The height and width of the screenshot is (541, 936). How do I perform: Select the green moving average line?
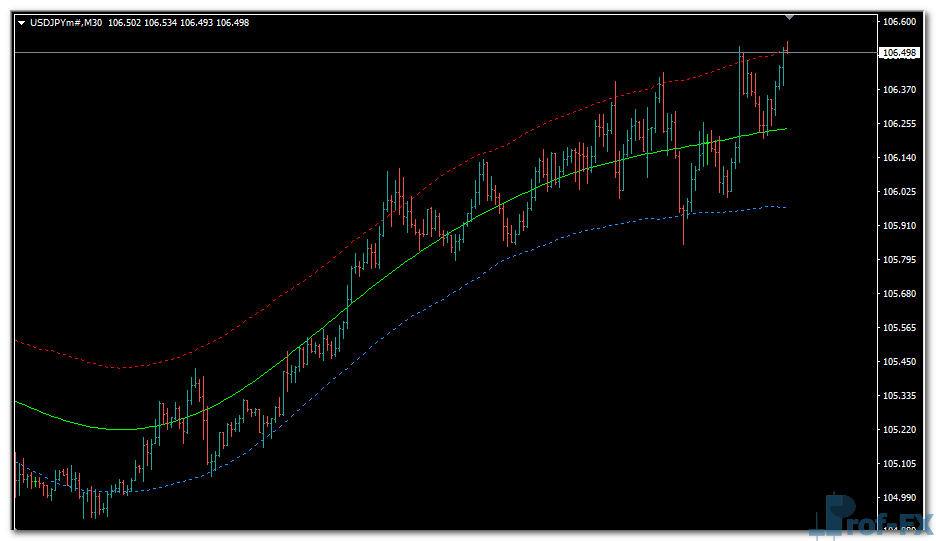(400, 262)
